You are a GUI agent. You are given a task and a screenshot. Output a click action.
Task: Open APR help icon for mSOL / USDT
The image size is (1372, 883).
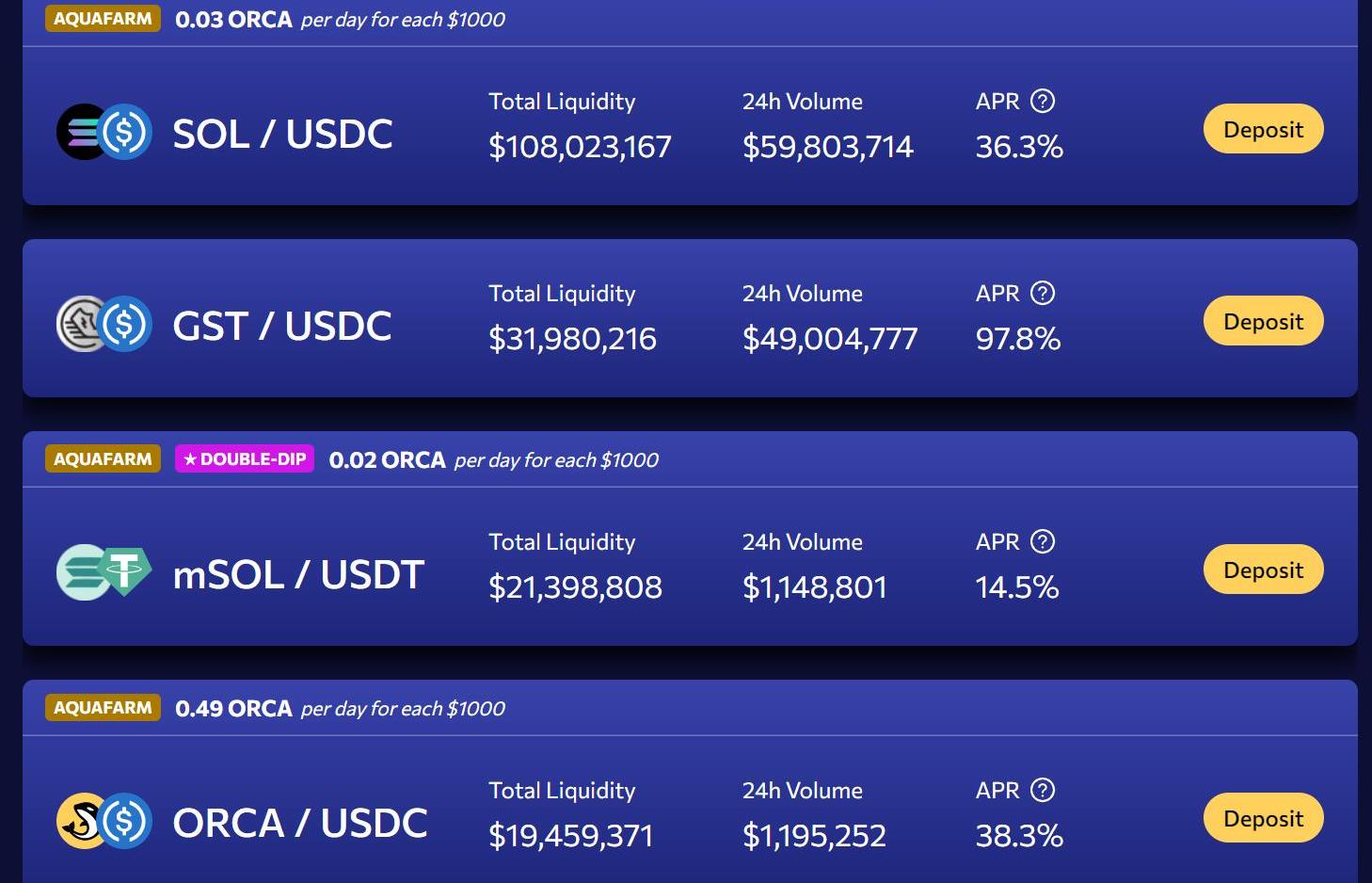[x=1043, y=541]
